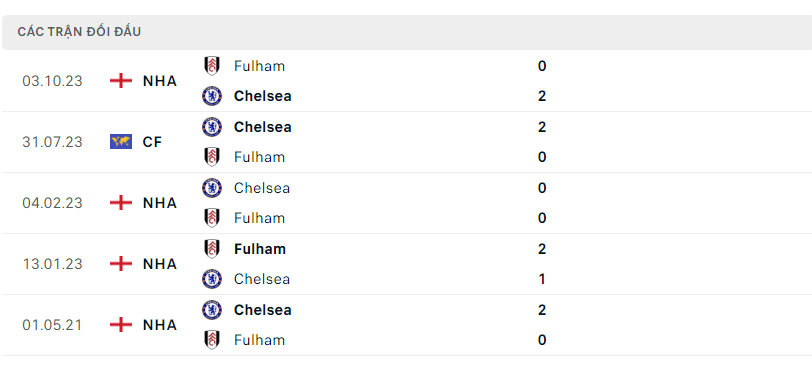Click England flag beside 03.10.23 date

(121, 81)
